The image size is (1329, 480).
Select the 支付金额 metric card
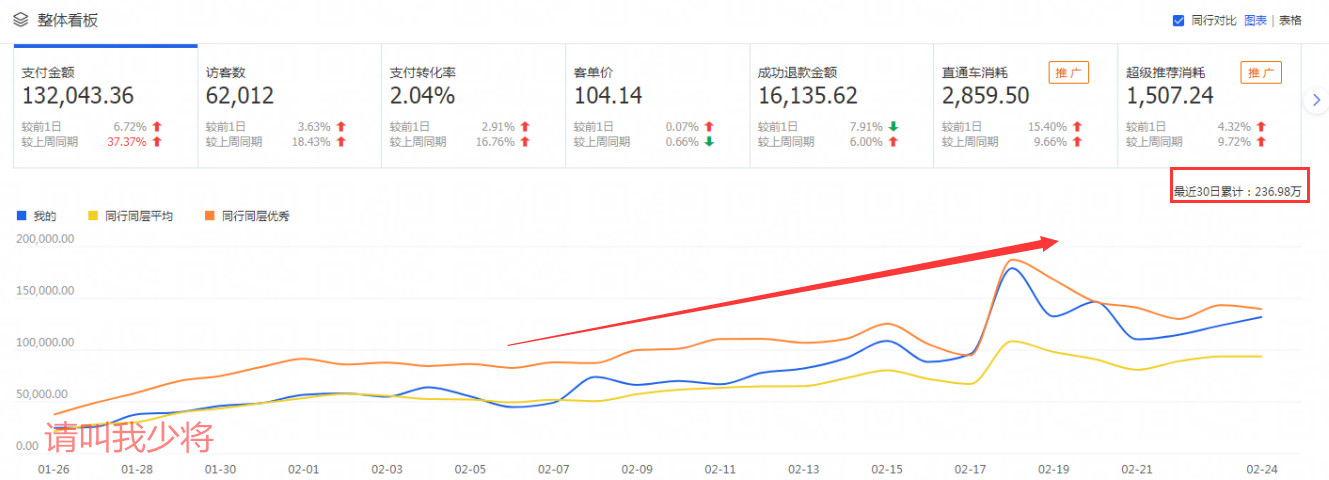click(105, 106)
